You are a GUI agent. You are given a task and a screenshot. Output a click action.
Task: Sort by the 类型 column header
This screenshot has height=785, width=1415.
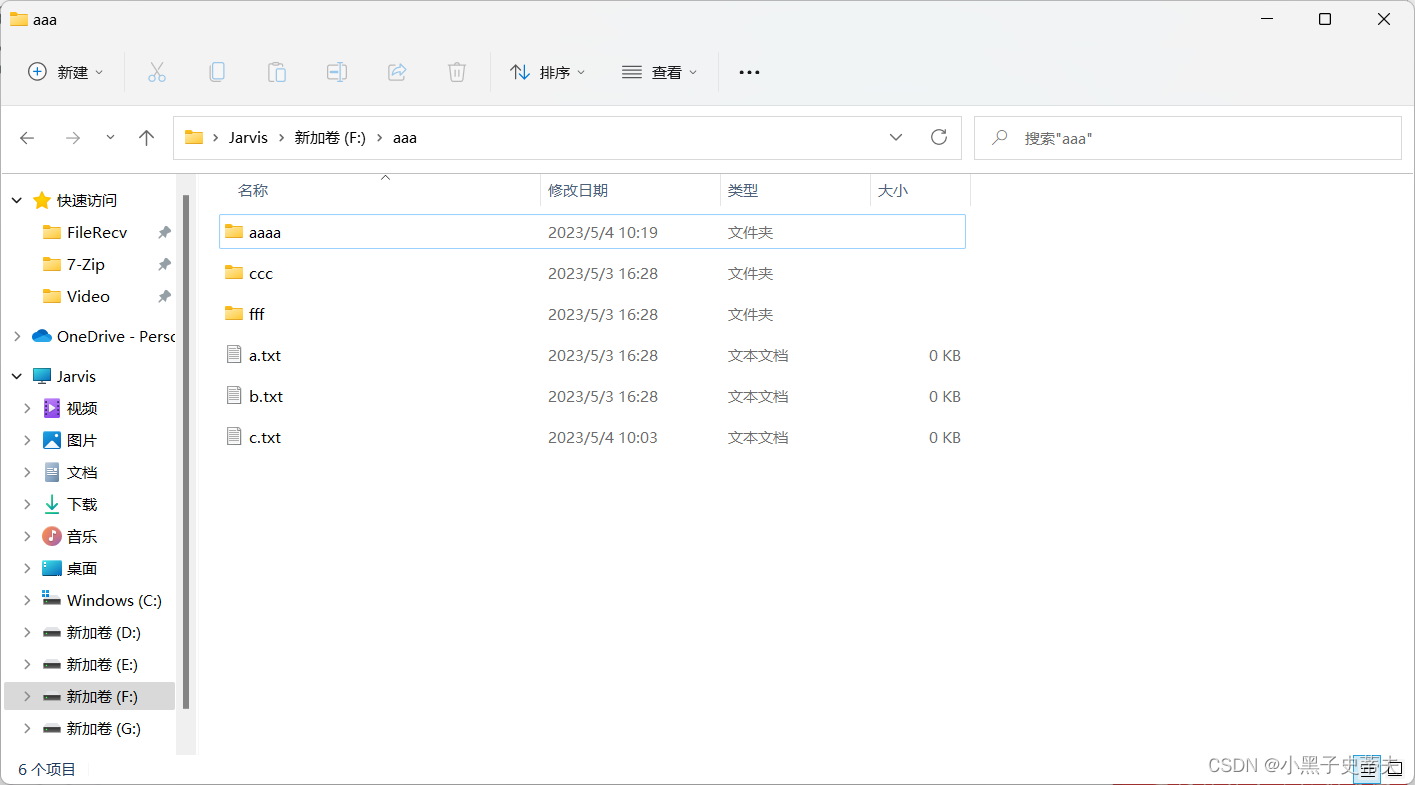tap(743, 190)
